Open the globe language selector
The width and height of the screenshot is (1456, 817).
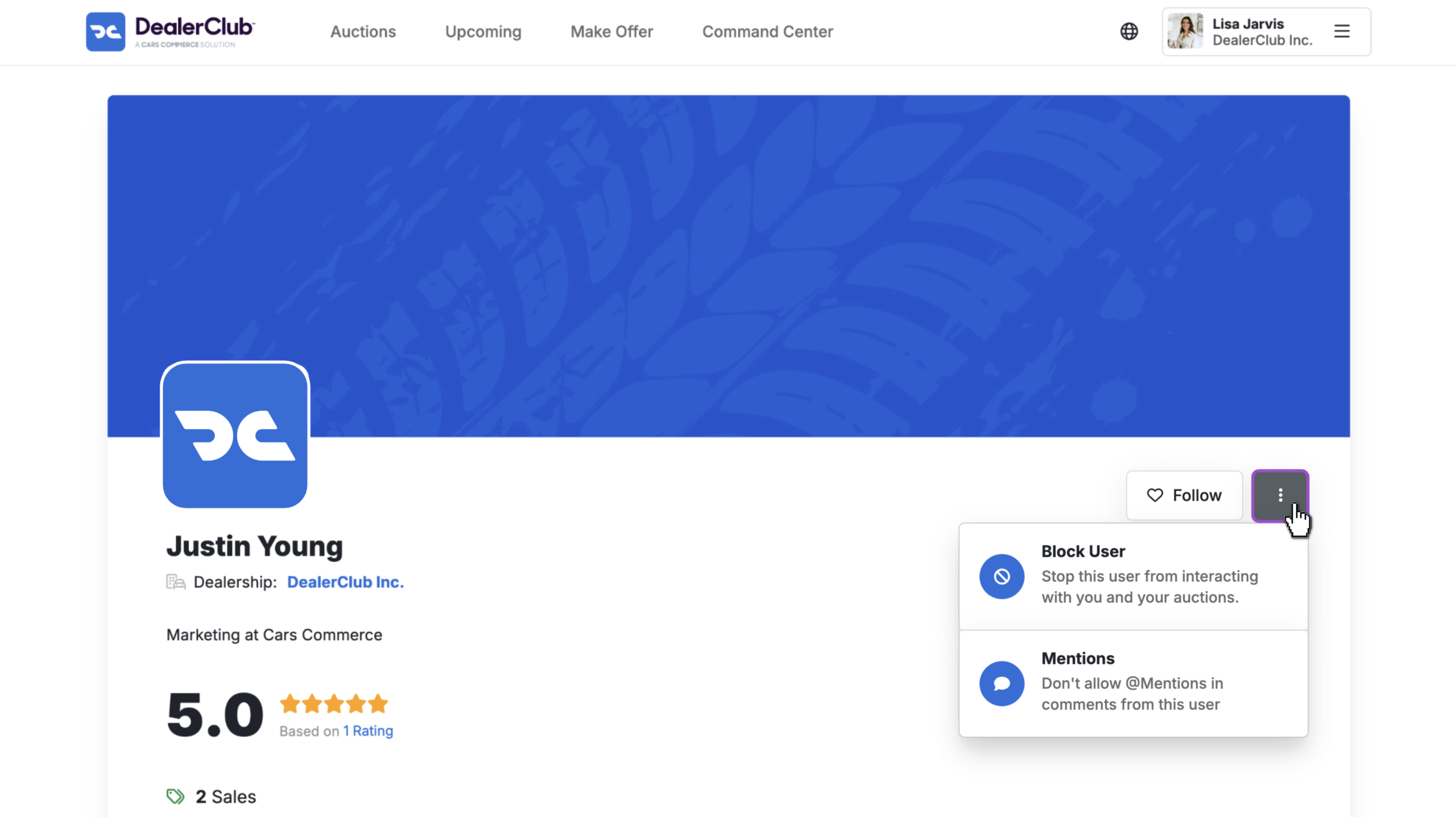coord(1129,31)
